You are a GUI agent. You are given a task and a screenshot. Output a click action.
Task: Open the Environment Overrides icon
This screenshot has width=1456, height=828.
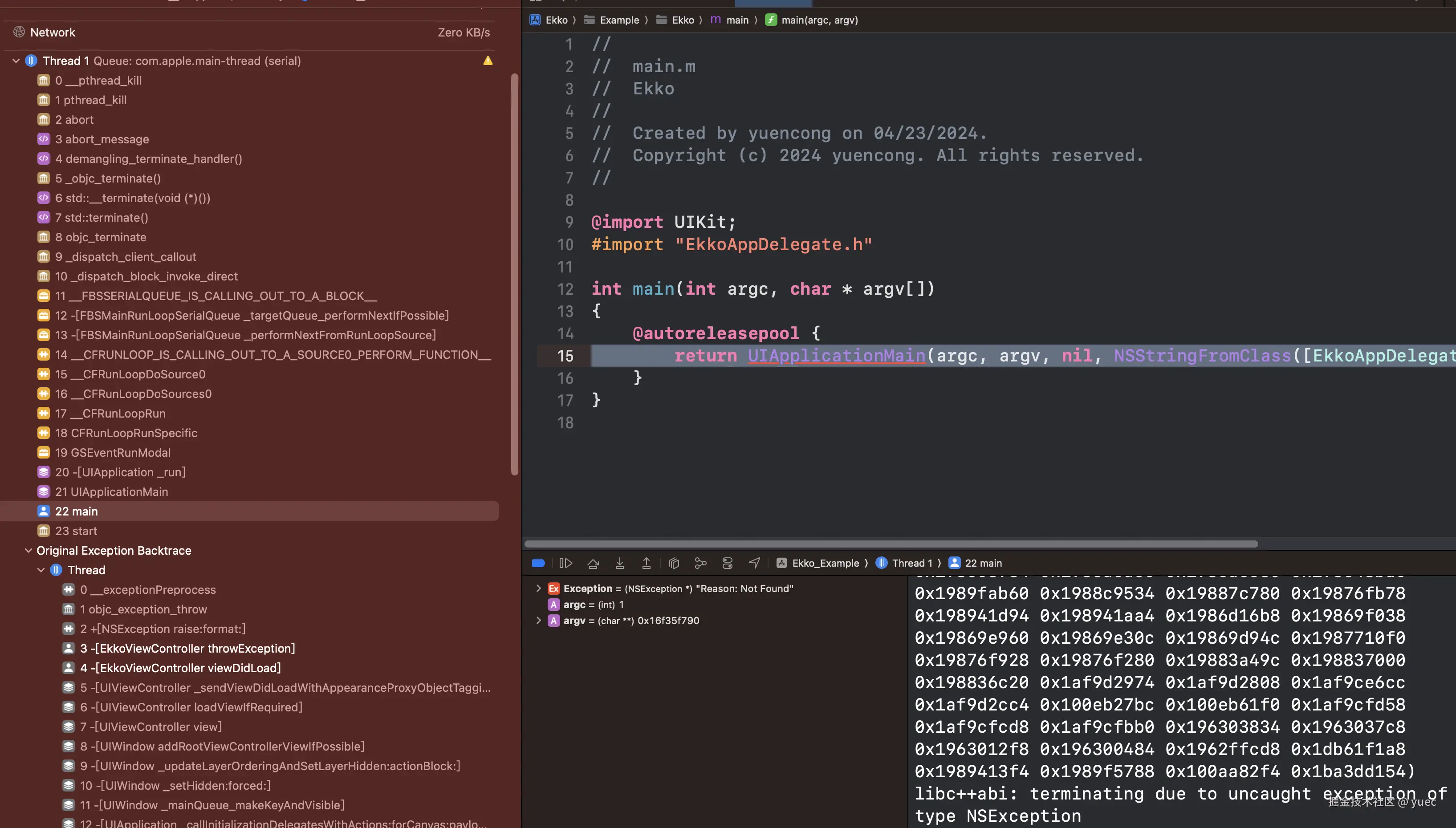click(x=727, y=563)
